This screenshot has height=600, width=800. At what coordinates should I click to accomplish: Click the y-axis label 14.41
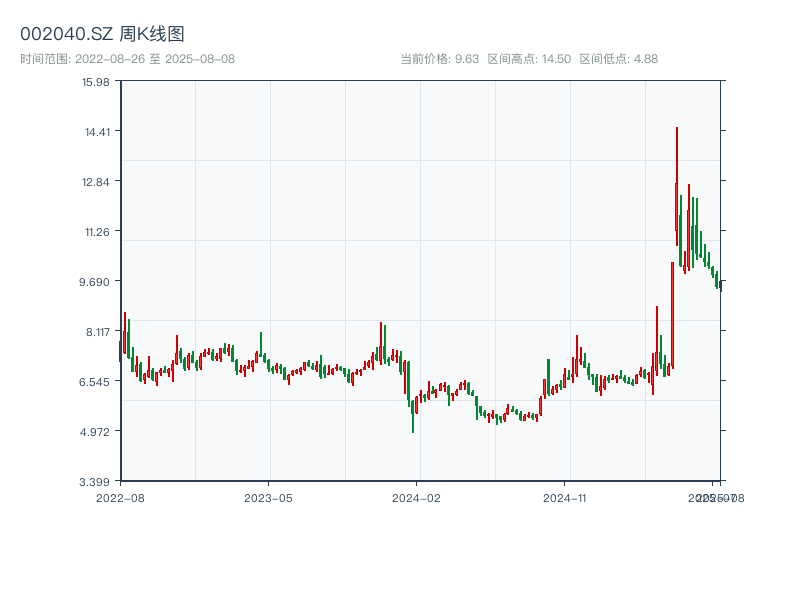(97, 132)
